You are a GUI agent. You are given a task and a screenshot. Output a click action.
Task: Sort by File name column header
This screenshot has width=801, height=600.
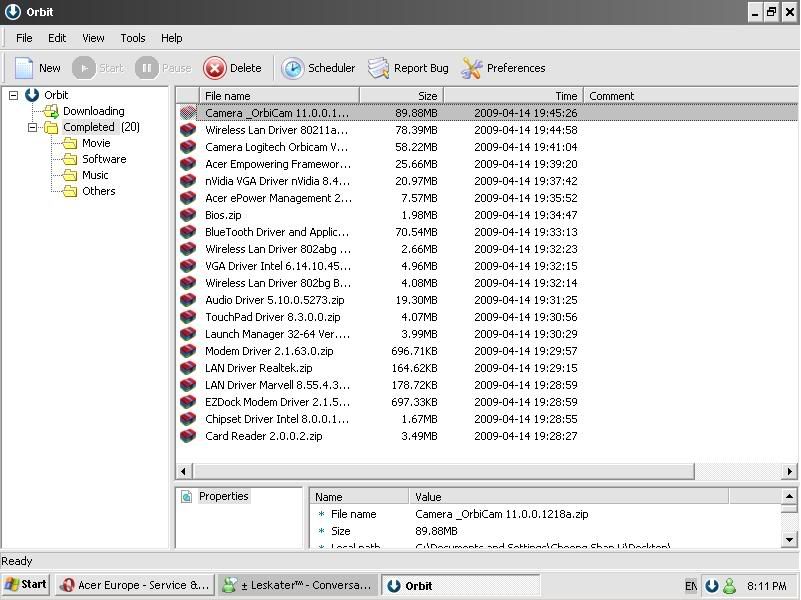[279, 95]
